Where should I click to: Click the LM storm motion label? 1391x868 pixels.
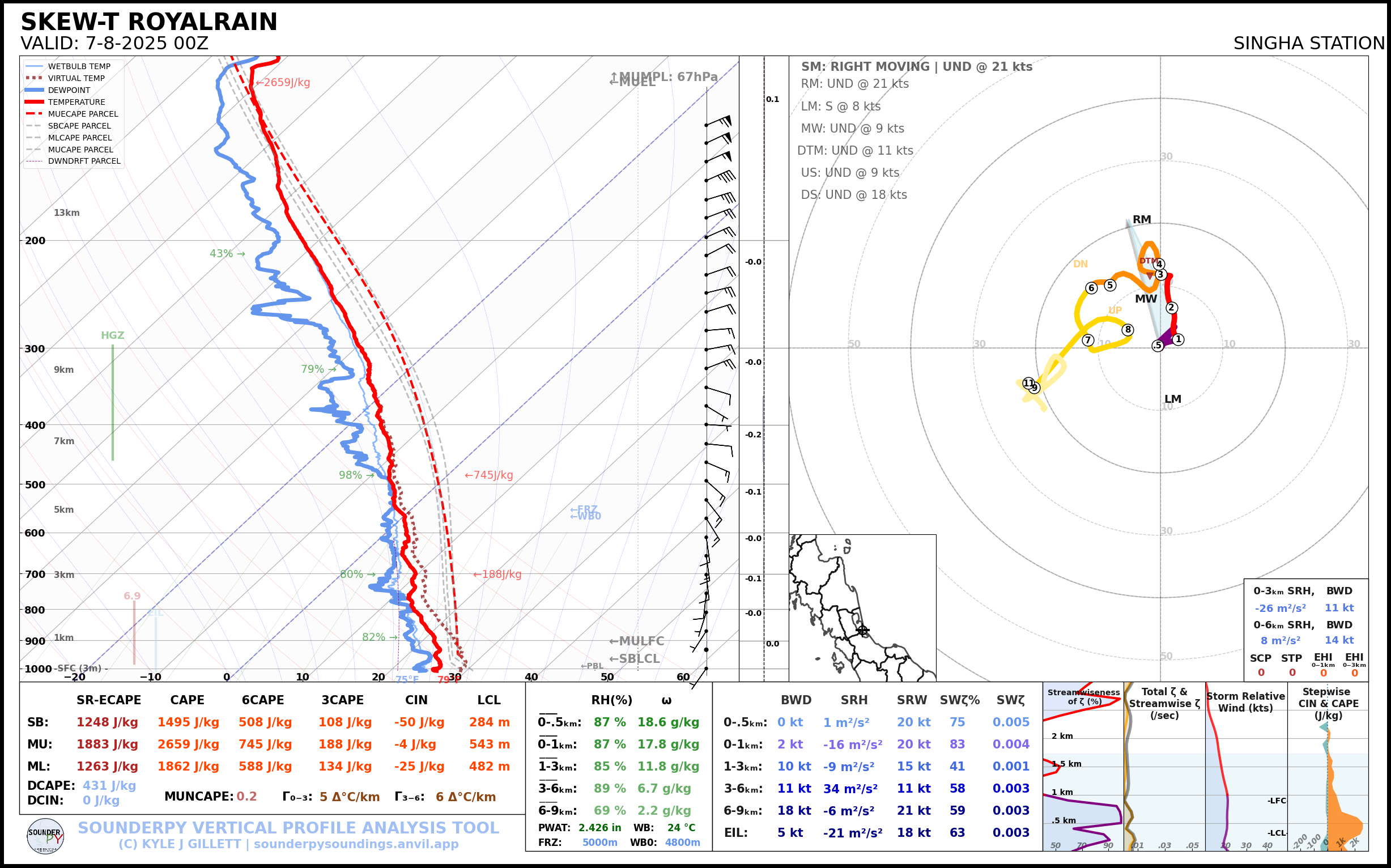point(1172,399)
